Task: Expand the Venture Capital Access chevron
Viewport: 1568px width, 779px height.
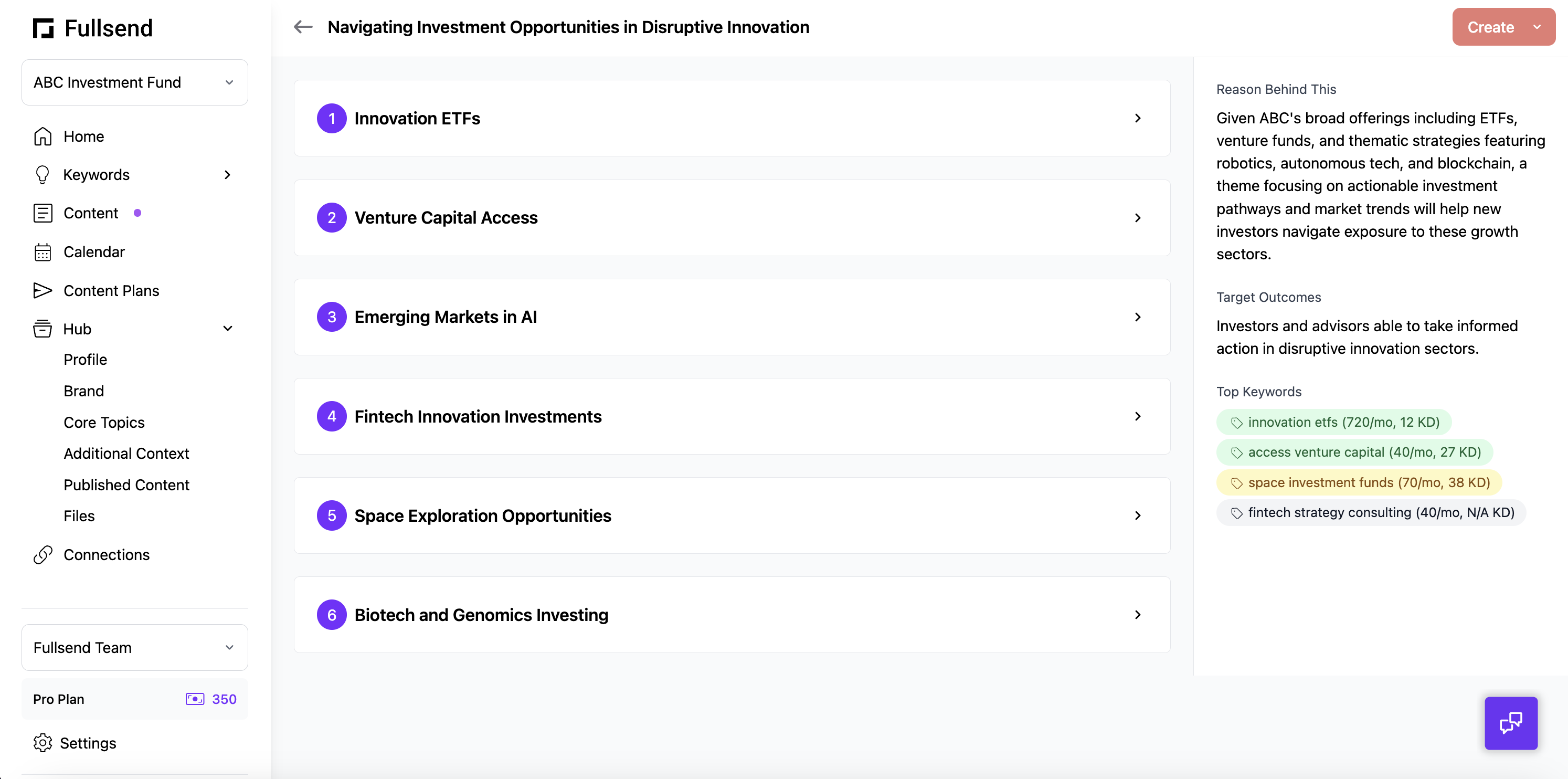Action: coord(1138,217)
